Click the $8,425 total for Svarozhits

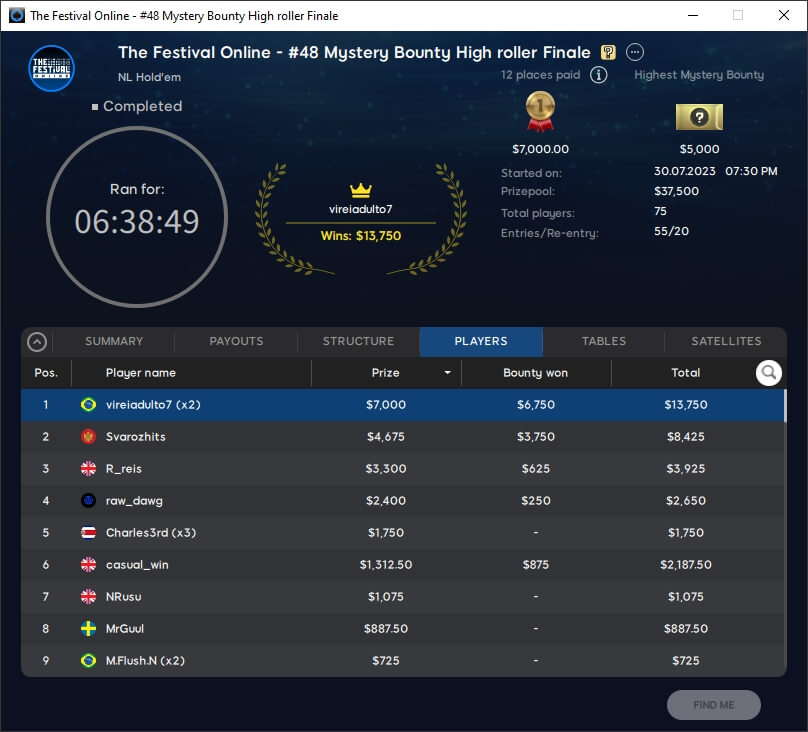[685, 437]
